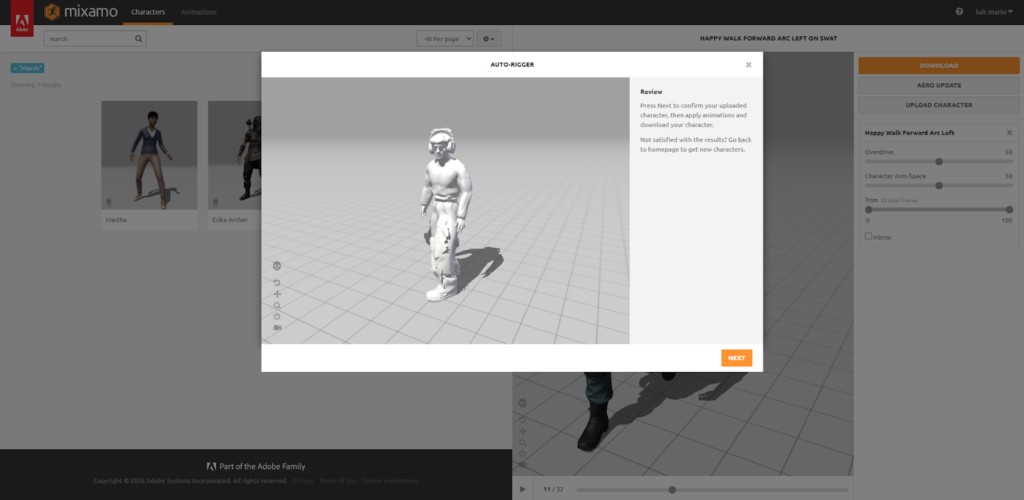Toggle skeleton view skull icon in Auto-Rigger dialog

tap(277, 266)
